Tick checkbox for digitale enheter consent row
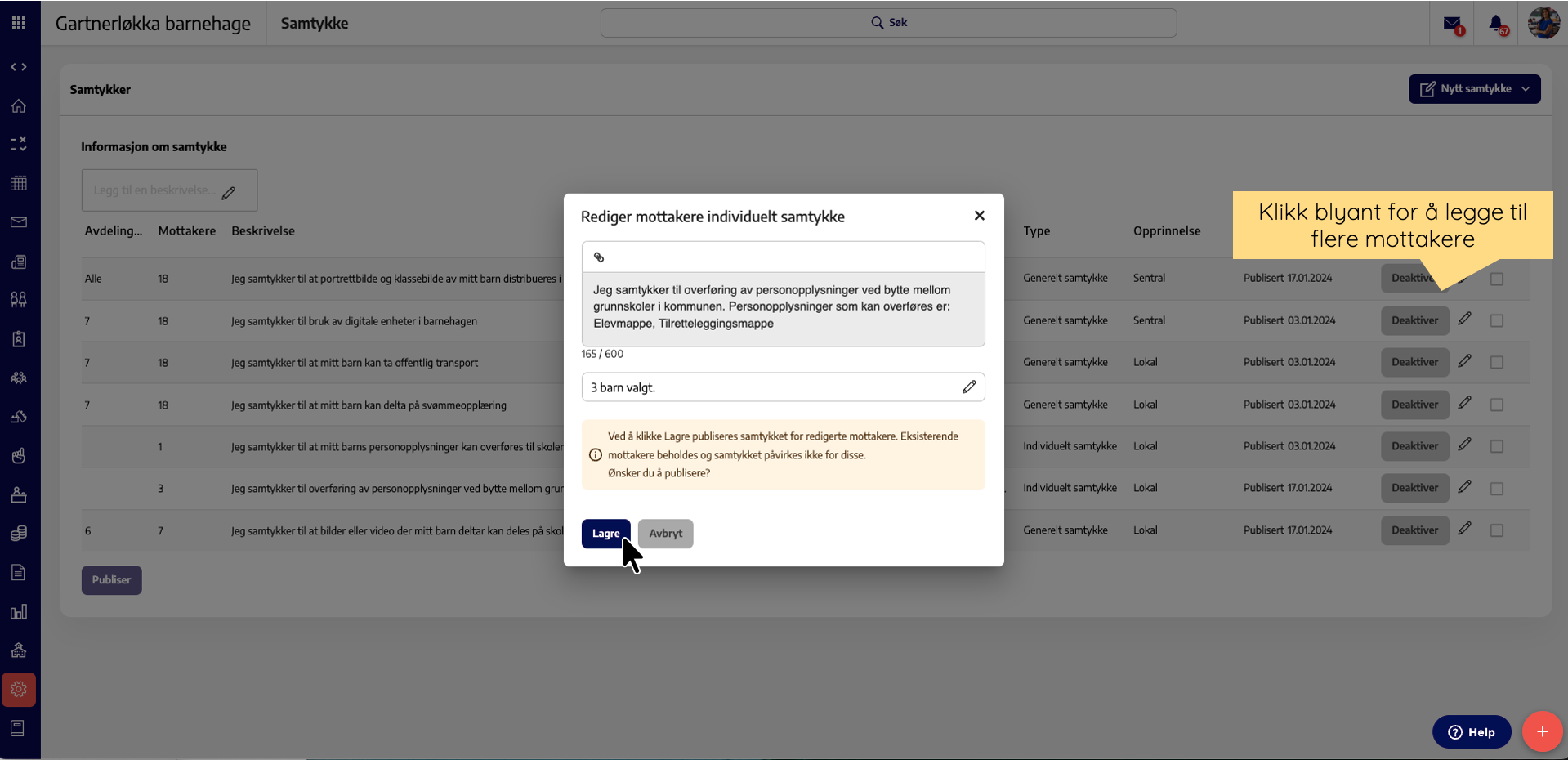 (1496, 321)
